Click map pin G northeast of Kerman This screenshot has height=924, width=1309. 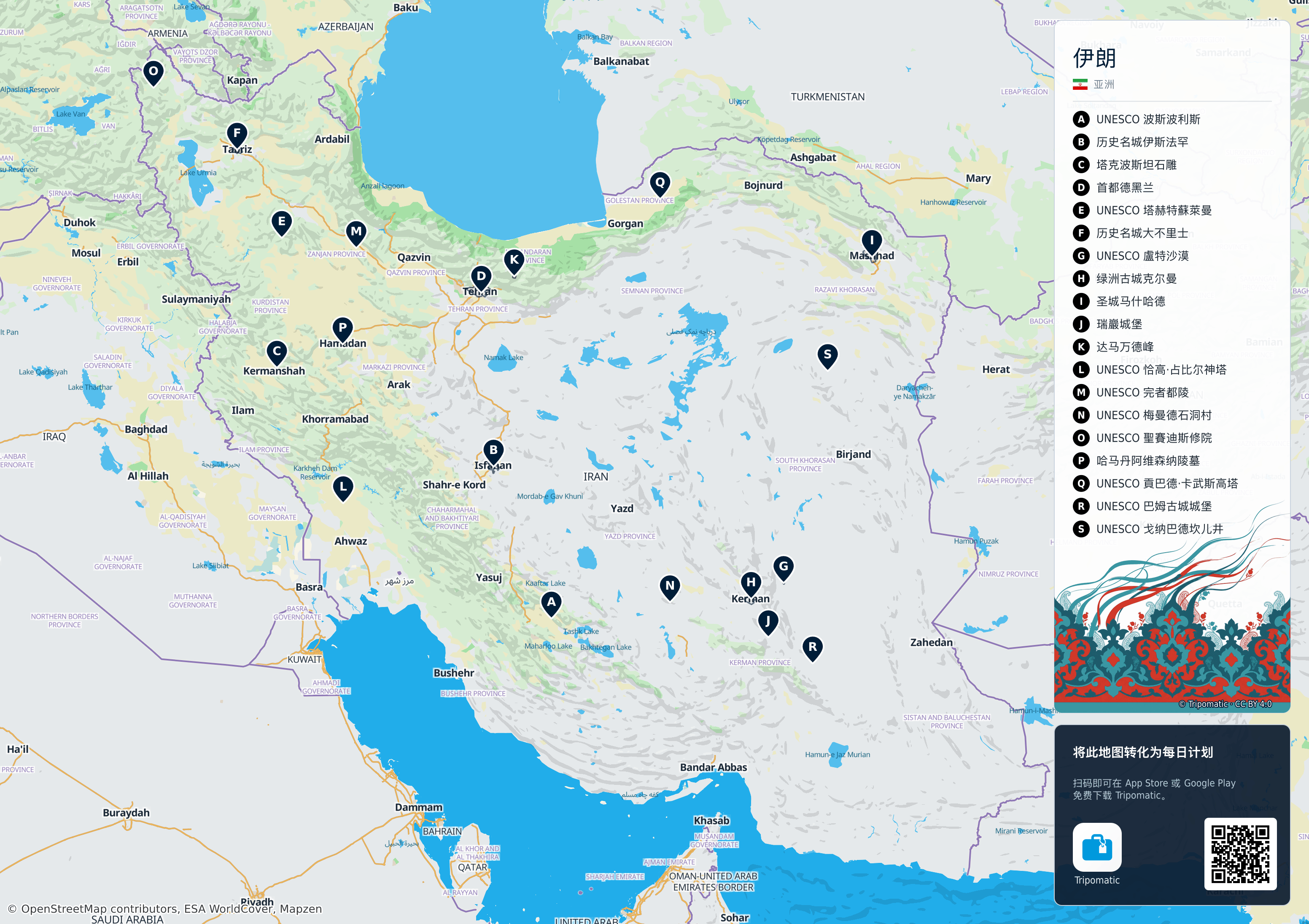784,569
